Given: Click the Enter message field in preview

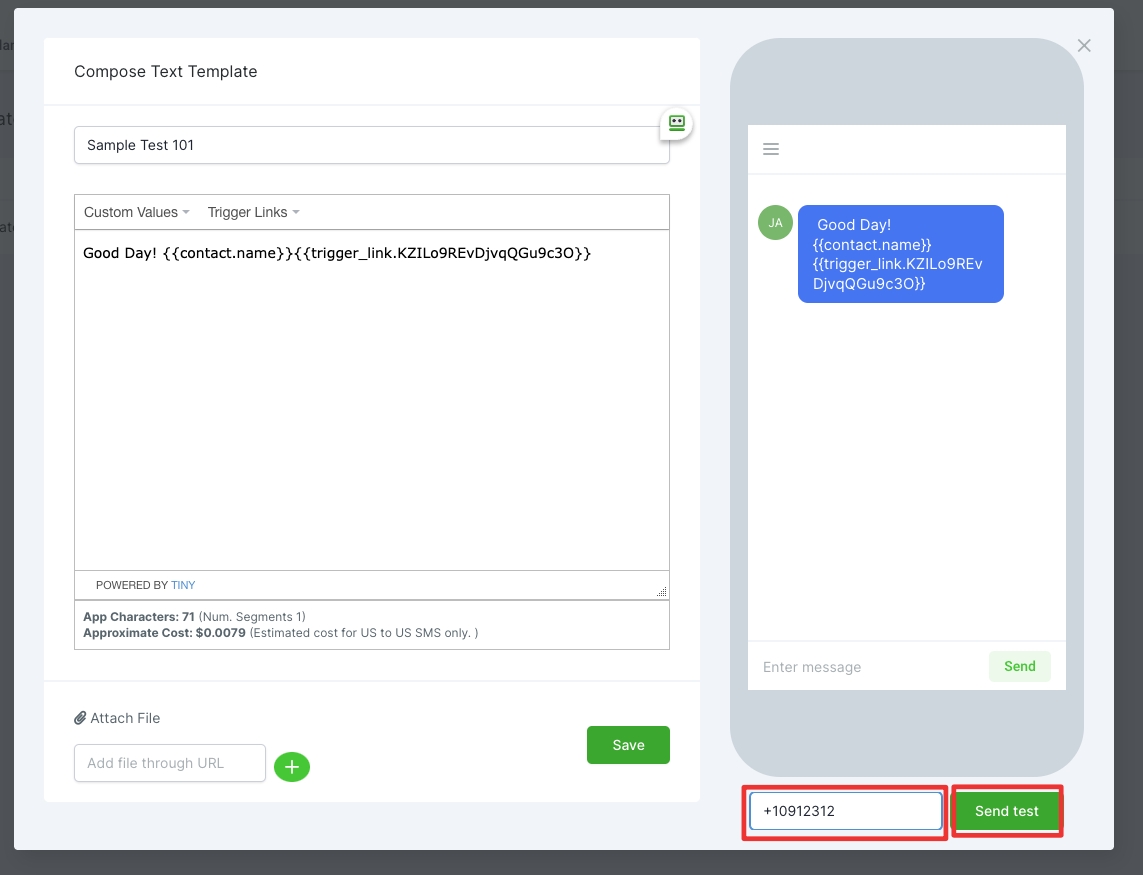Looking at the screenshot, I should (865, 667).
